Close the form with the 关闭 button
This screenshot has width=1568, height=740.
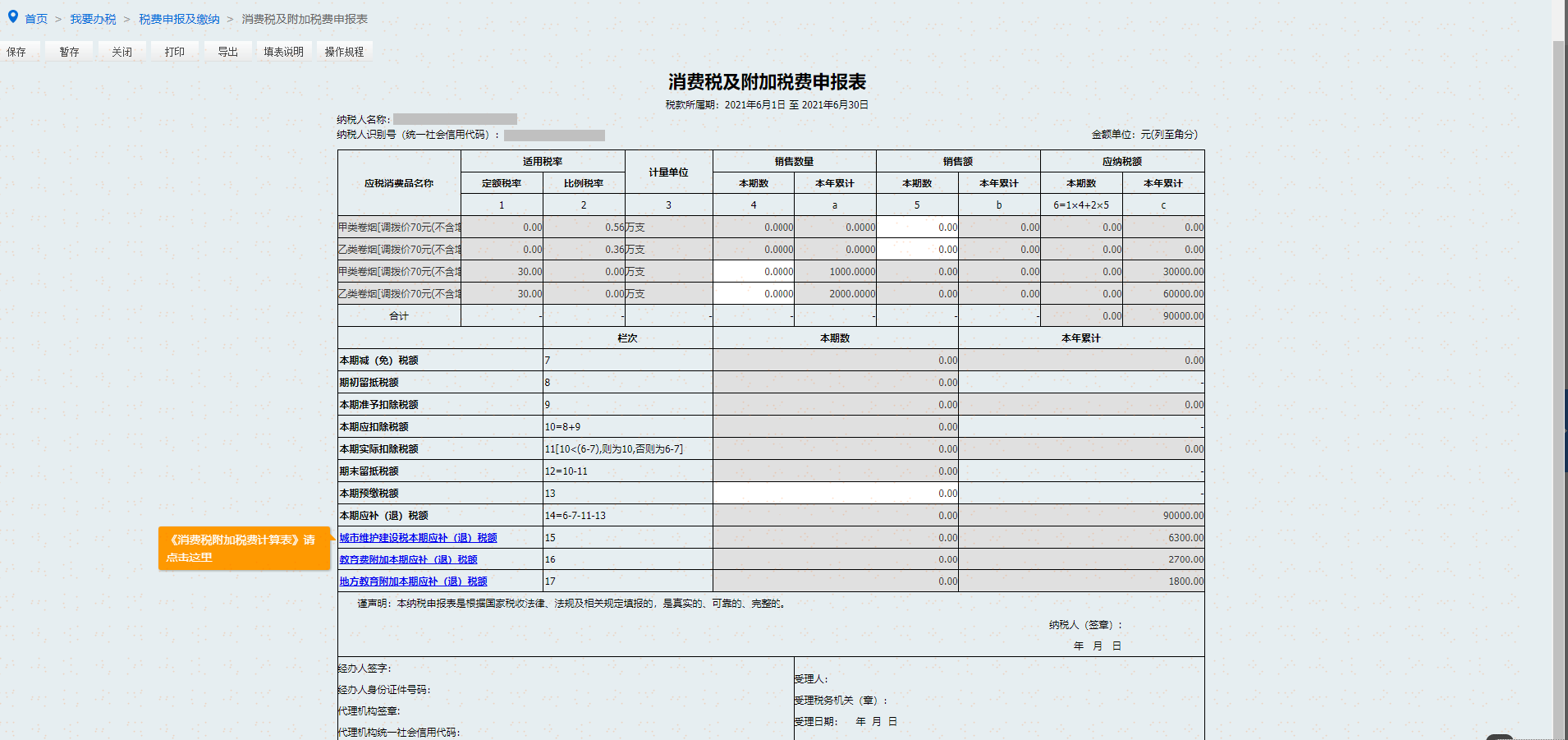[x=121, y=52]
